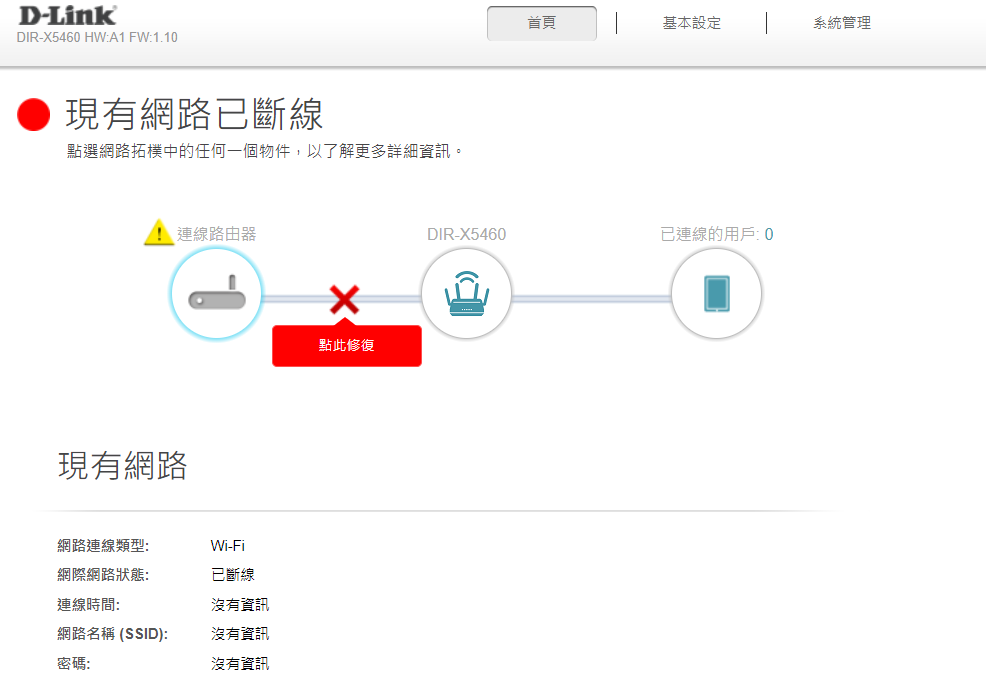Image resolution: width=986 pixels, height=680 pixels.
Task: Click the red status circle indicator
Action: pyautogui.click(x=34, y=115)
